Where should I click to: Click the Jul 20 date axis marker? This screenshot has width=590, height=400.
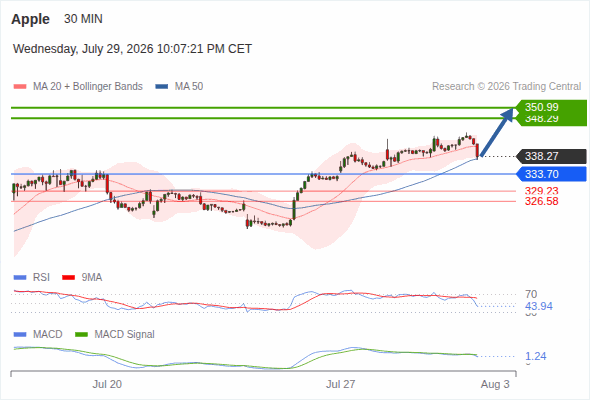point(107,384)
